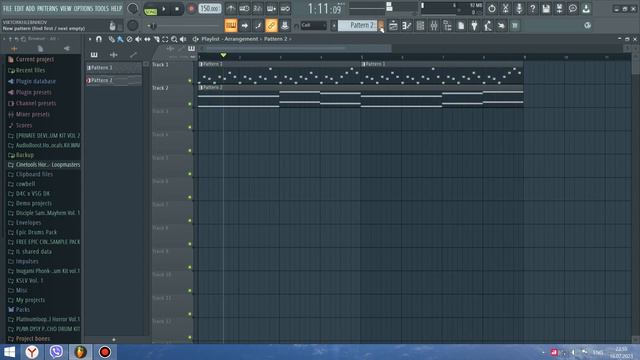Image resolution: width=640 pixels, height=360 pixels.
Task: Expand the Packs folder in browser
Action: coord(23,309)
